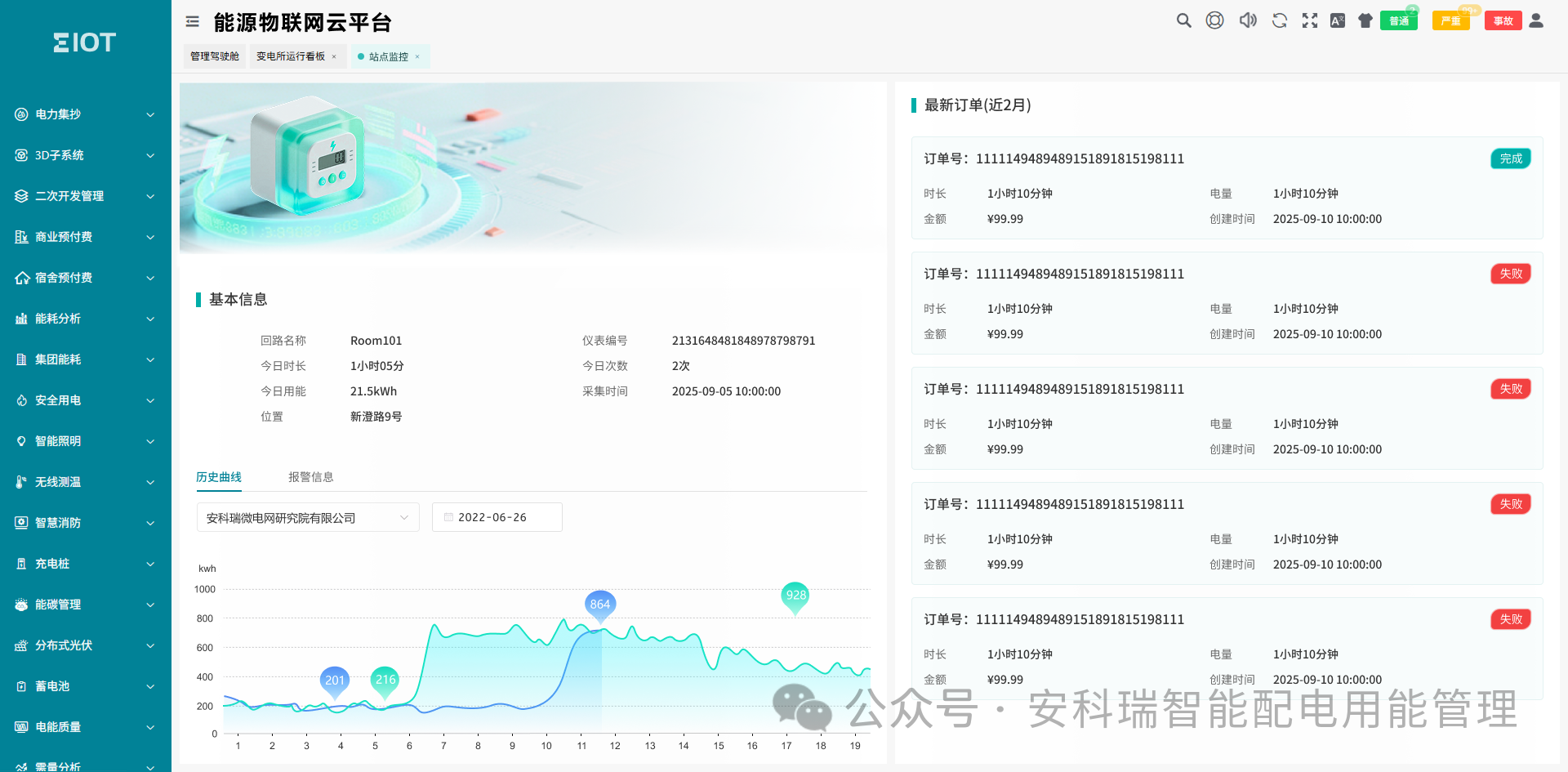The height and width of the screenshot is (772, 1568).
Task: Open the theme shirt icon
Action: (x=1365, y=20)
